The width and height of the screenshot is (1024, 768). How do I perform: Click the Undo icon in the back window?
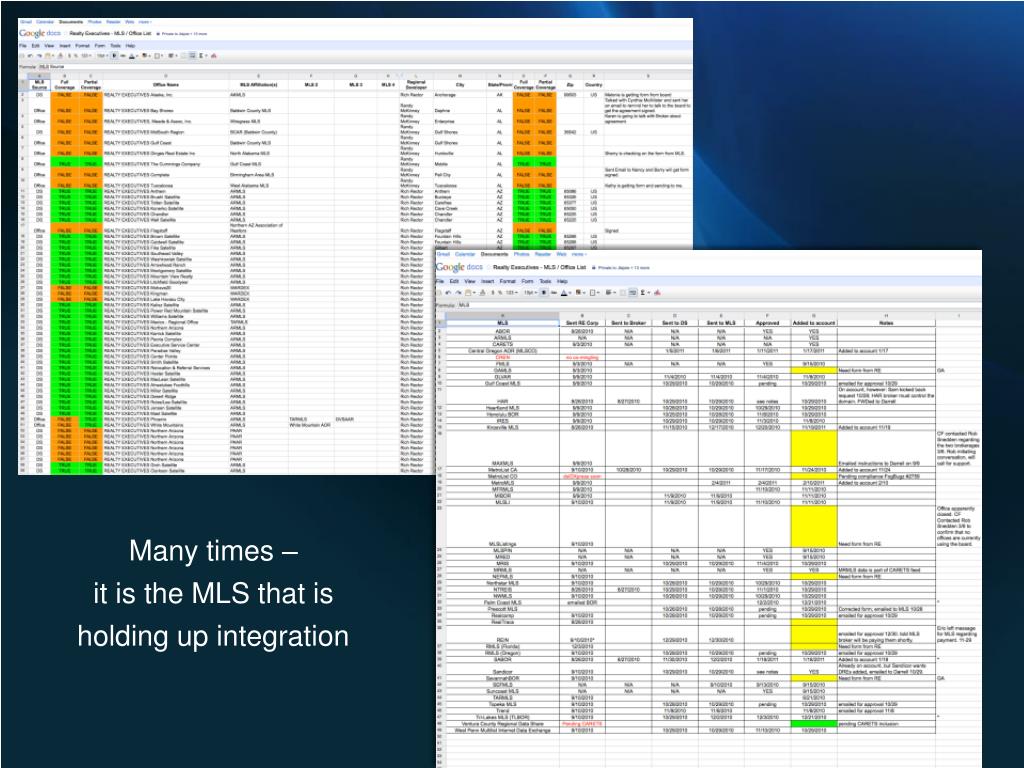tap(29, 56)
